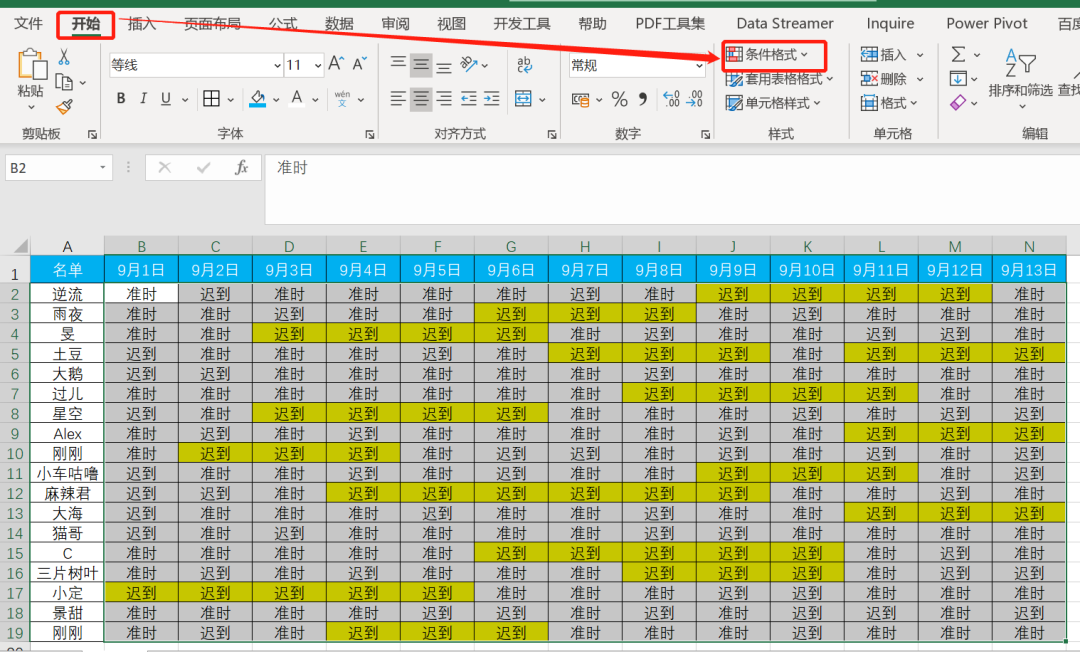Apply Percent Style with the % icon
The height and width of the screenshot is (652, 1080).
pyautogui.click(x=619, y=99)
